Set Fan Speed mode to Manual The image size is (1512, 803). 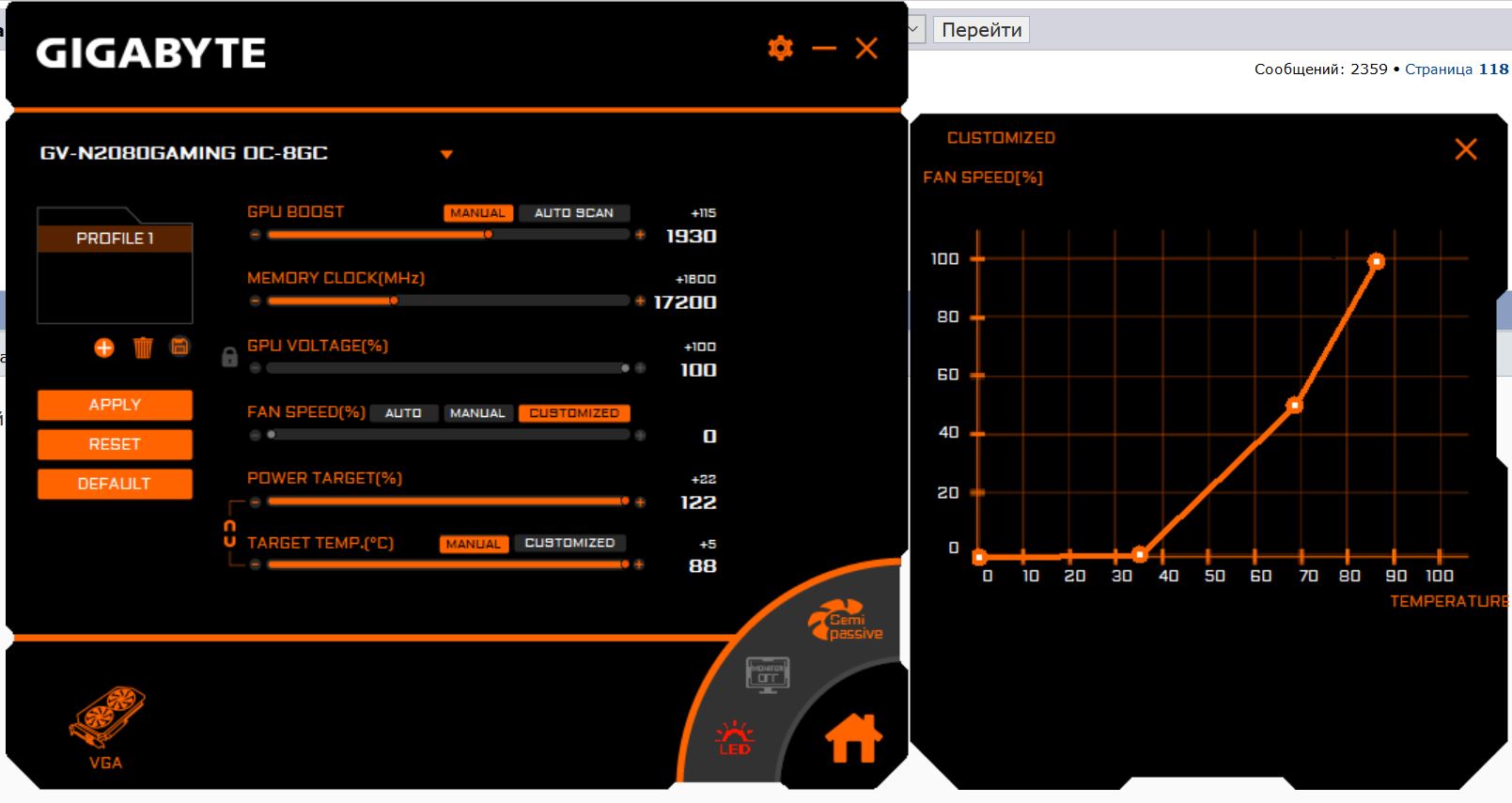pyautogui.click(x=477, y=413)
